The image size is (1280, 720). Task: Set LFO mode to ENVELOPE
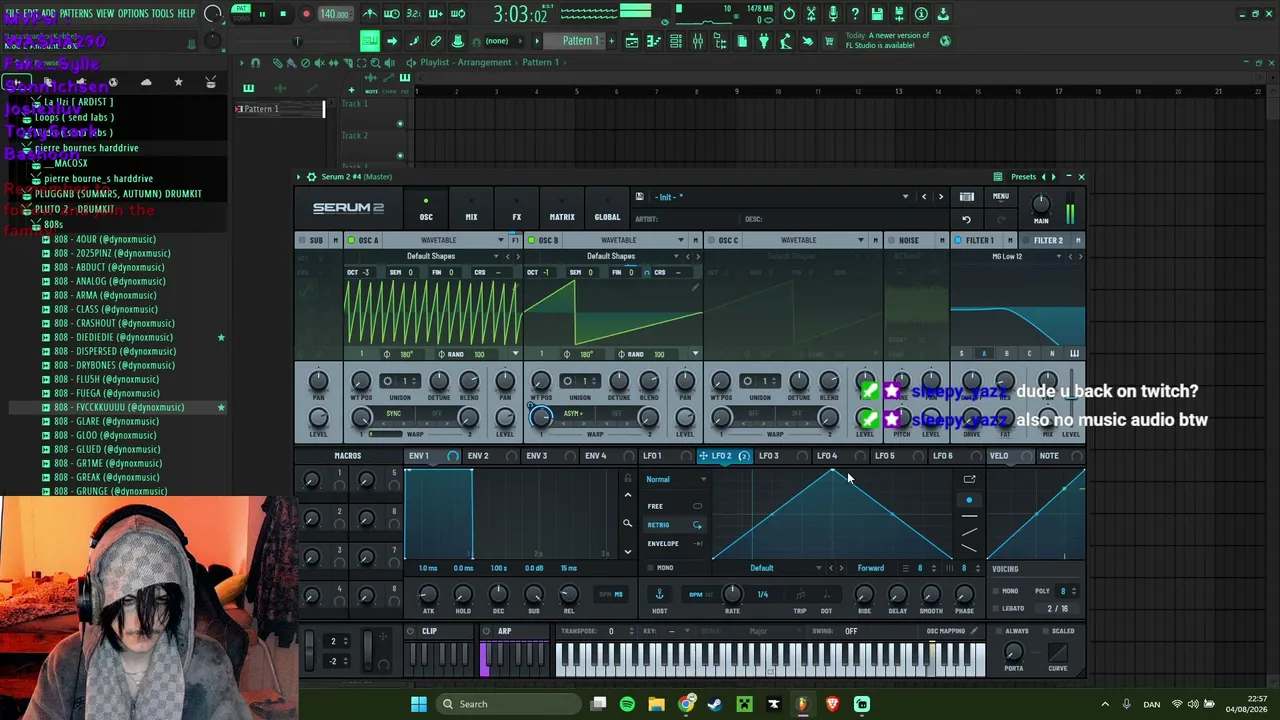pyautogui.click(x=675, y=544)
